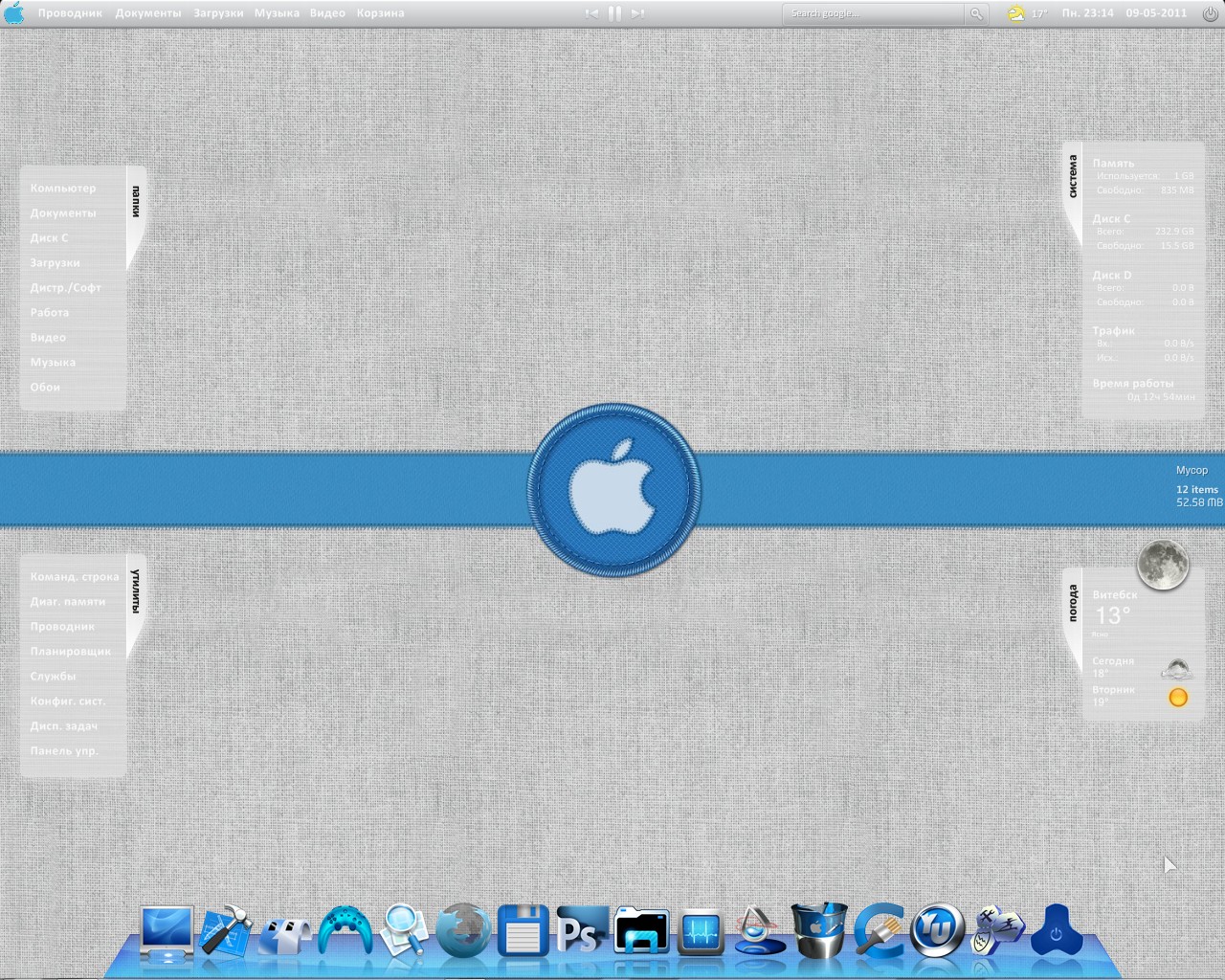Open the Службы utility
The image size is (1225, 980).
click(53, 677)
